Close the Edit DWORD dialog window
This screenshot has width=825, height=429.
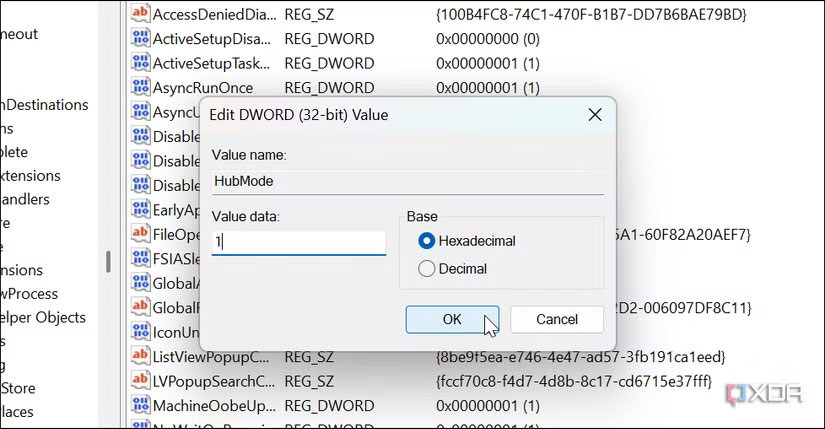click(x=594, y=115)
